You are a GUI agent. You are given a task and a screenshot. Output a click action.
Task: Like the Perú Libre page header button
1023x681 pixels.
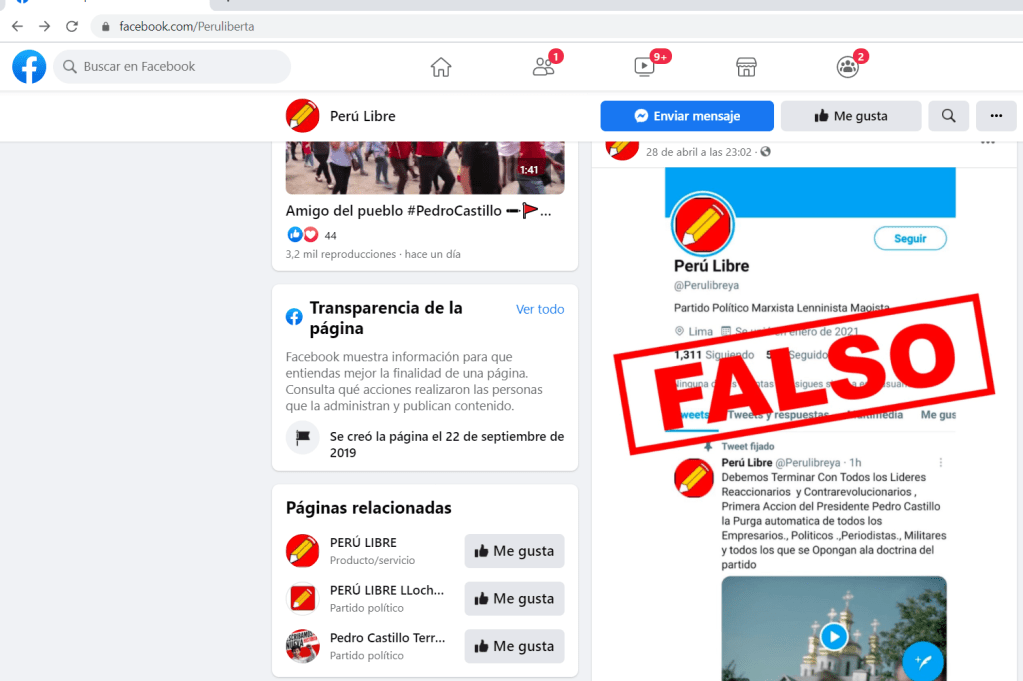pyautogui.click(x=851, y=116)
